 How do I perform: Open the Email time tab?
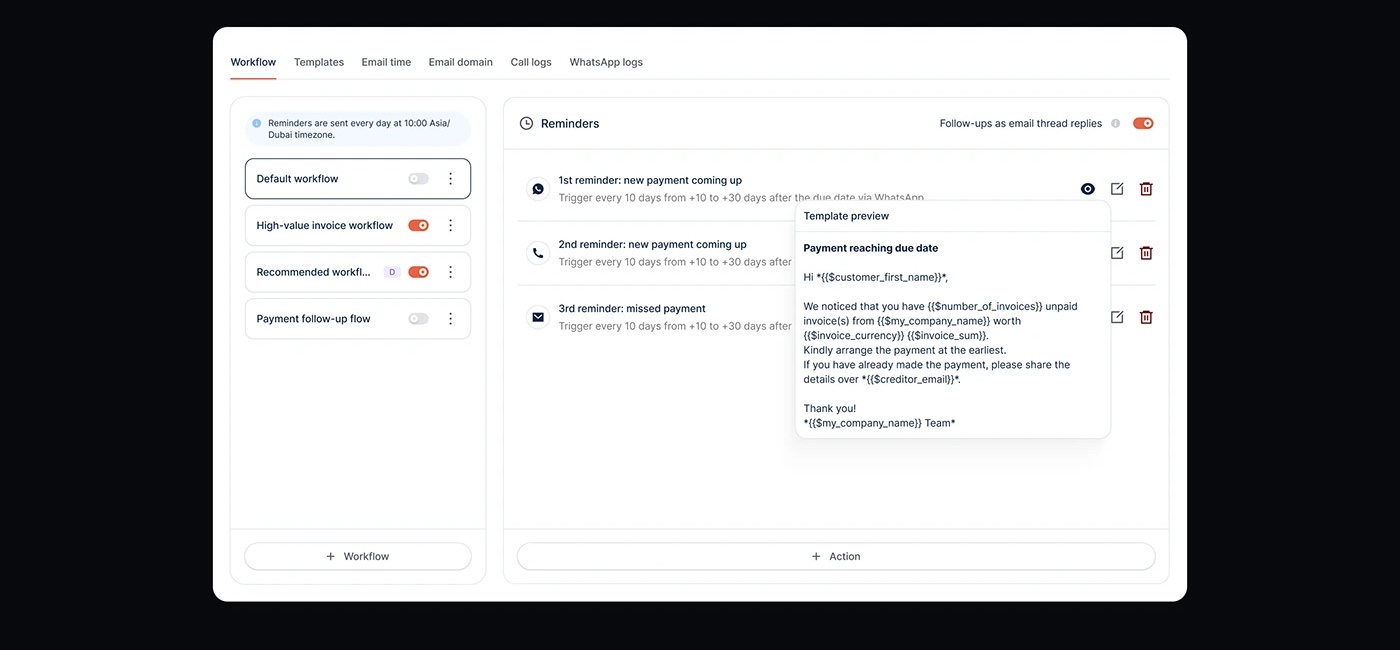tap(386, 62)
